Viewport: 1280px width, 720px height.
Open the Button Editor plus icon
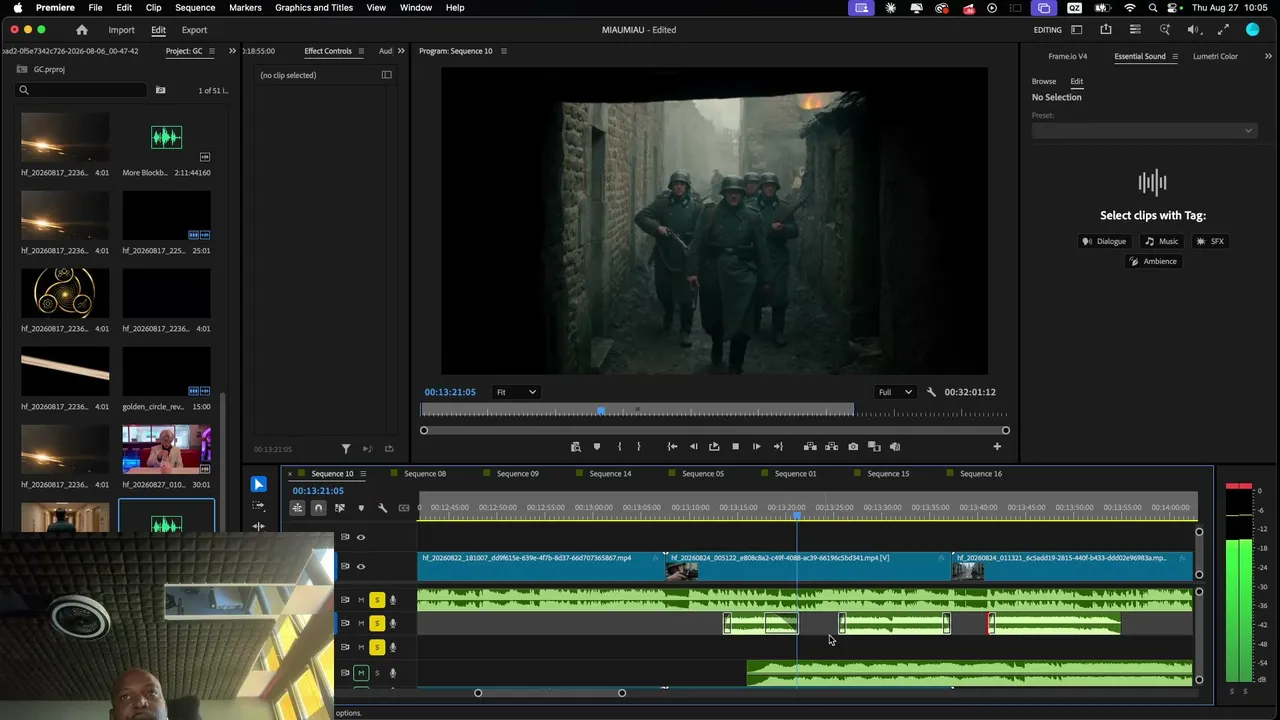coord(997,447)
